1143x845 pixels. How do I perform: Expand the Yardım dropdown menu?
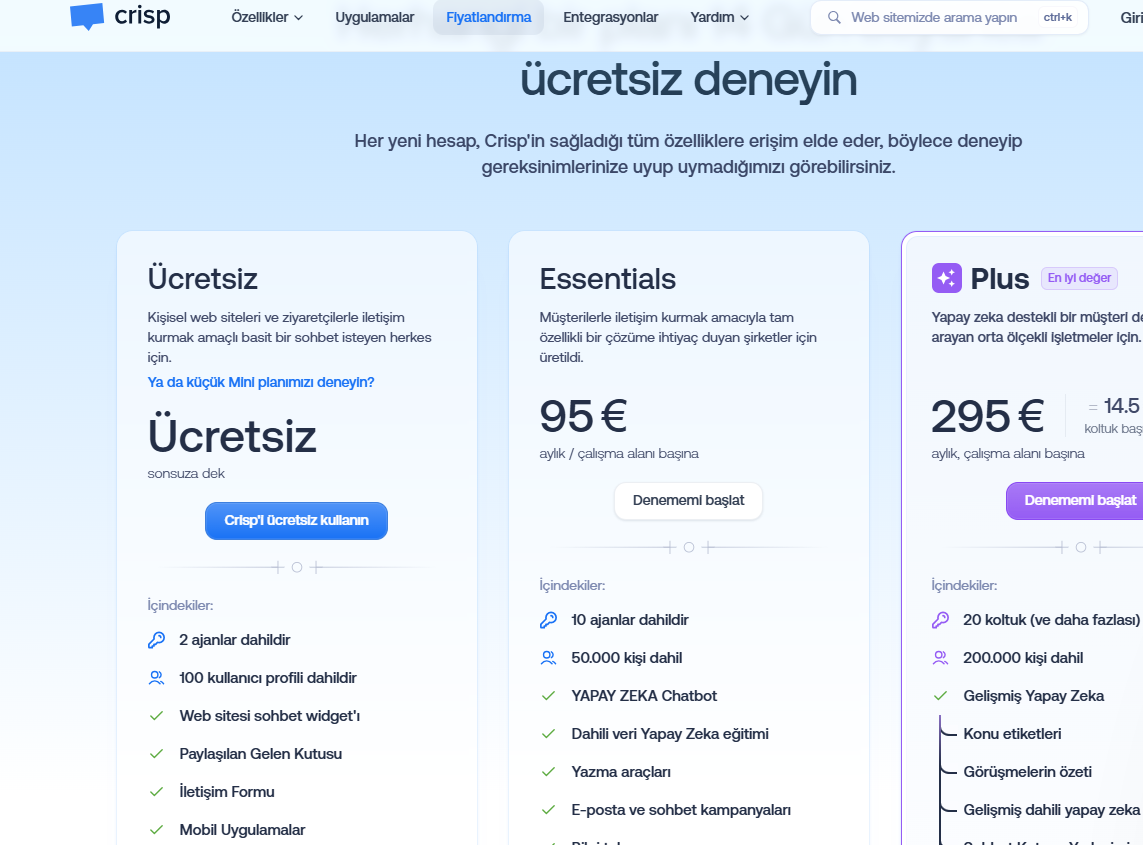click(719, 17)
